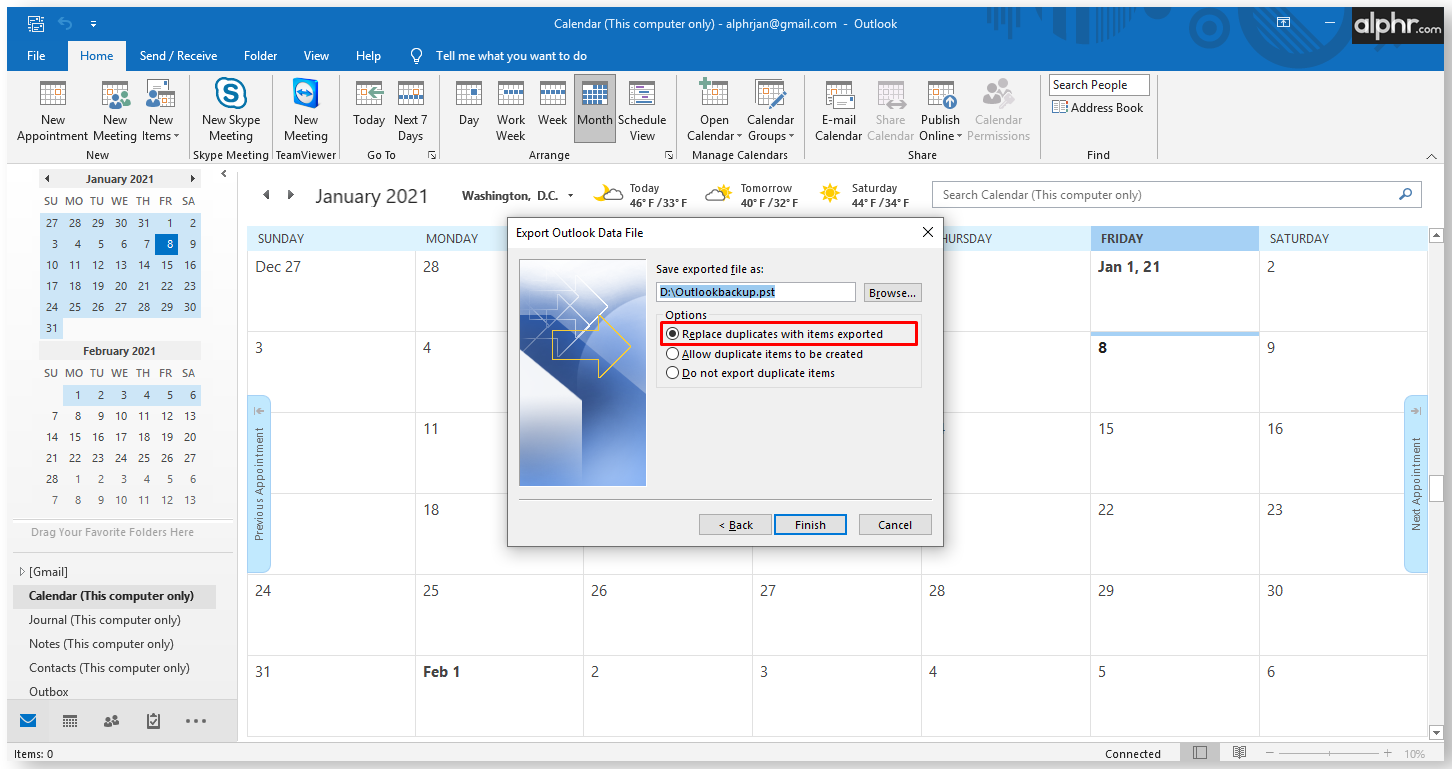This screenshot has height=769, width=1452.
Task: Switch to Normal view in the status bar
Action: click(1200, 753)
